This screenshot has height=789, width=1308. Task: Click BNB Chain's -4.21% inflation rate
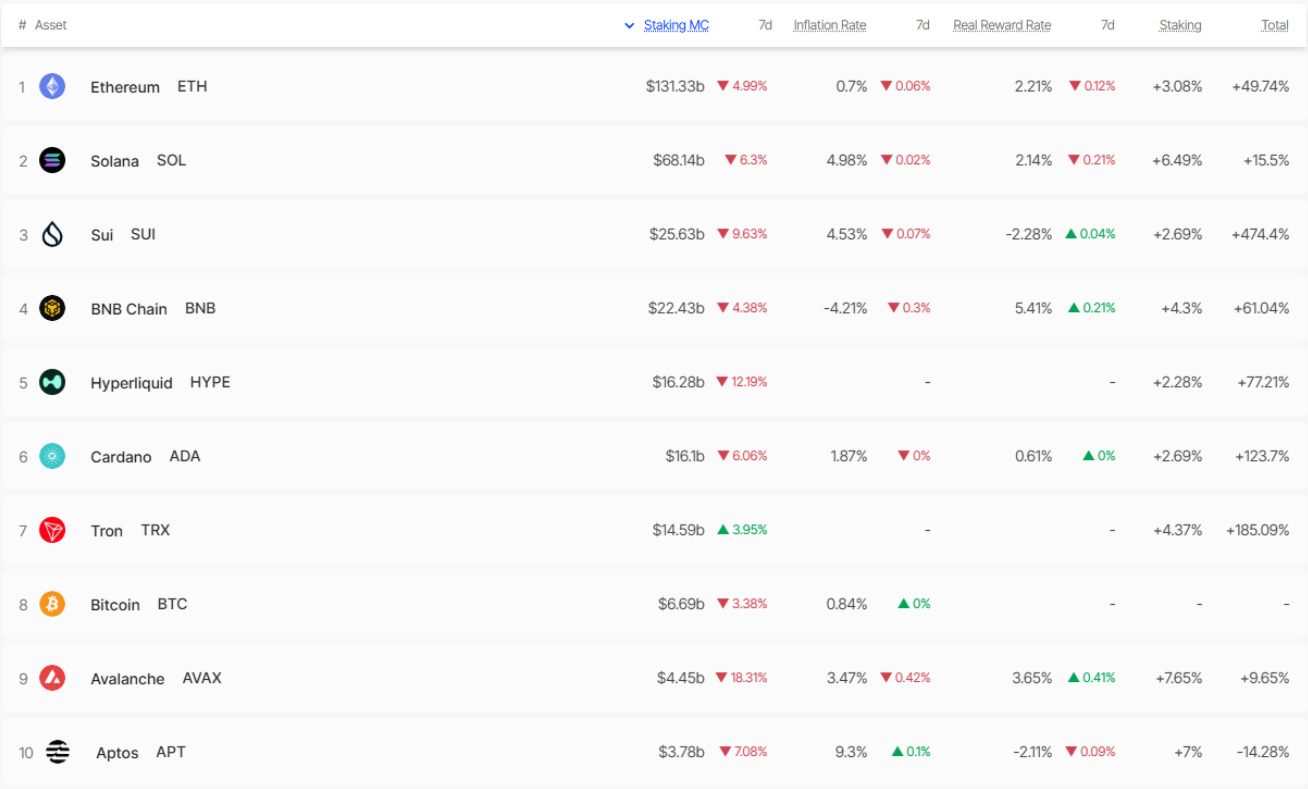coord(846,308)
